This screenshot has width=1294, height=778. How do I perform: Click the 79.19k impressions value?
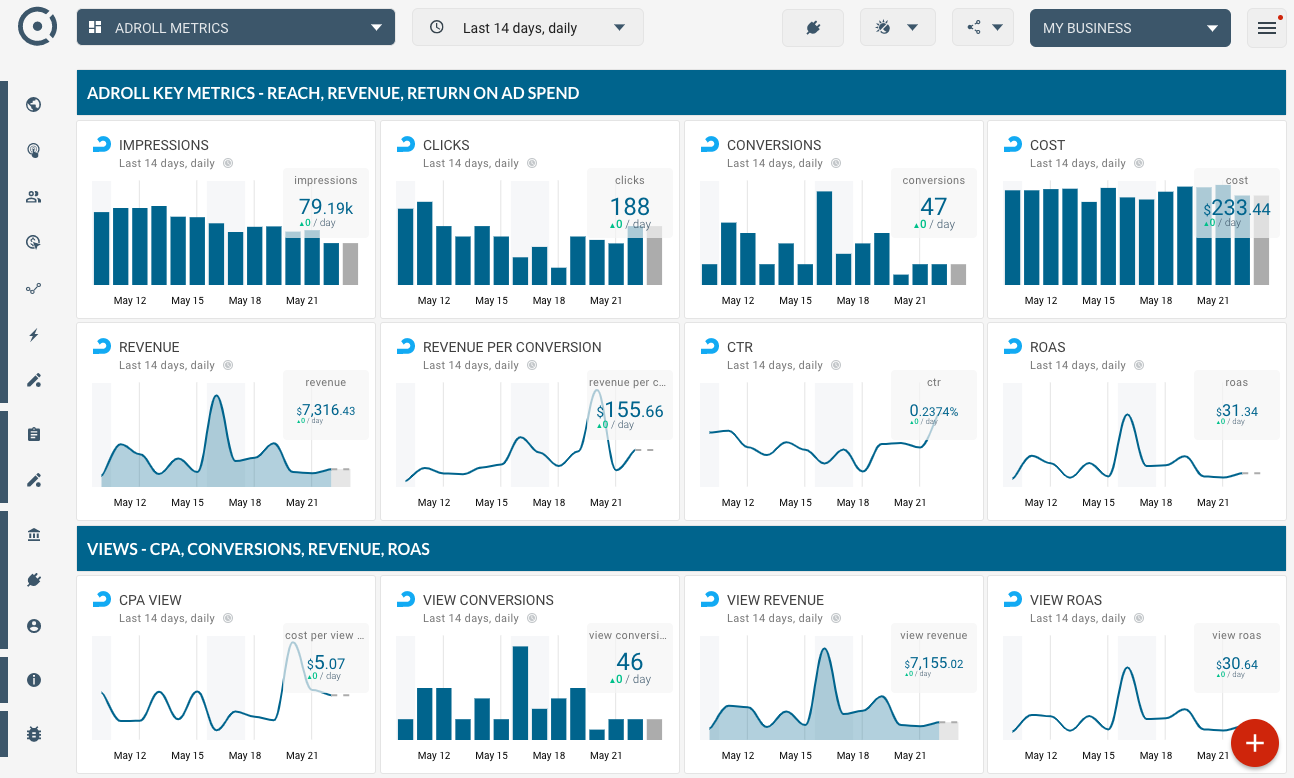[326, 207]
